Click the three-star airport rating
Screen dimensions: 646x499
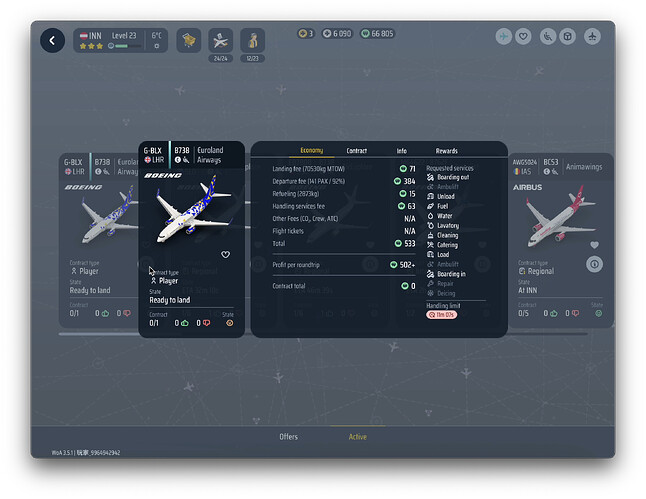click(x=91, y=46)
